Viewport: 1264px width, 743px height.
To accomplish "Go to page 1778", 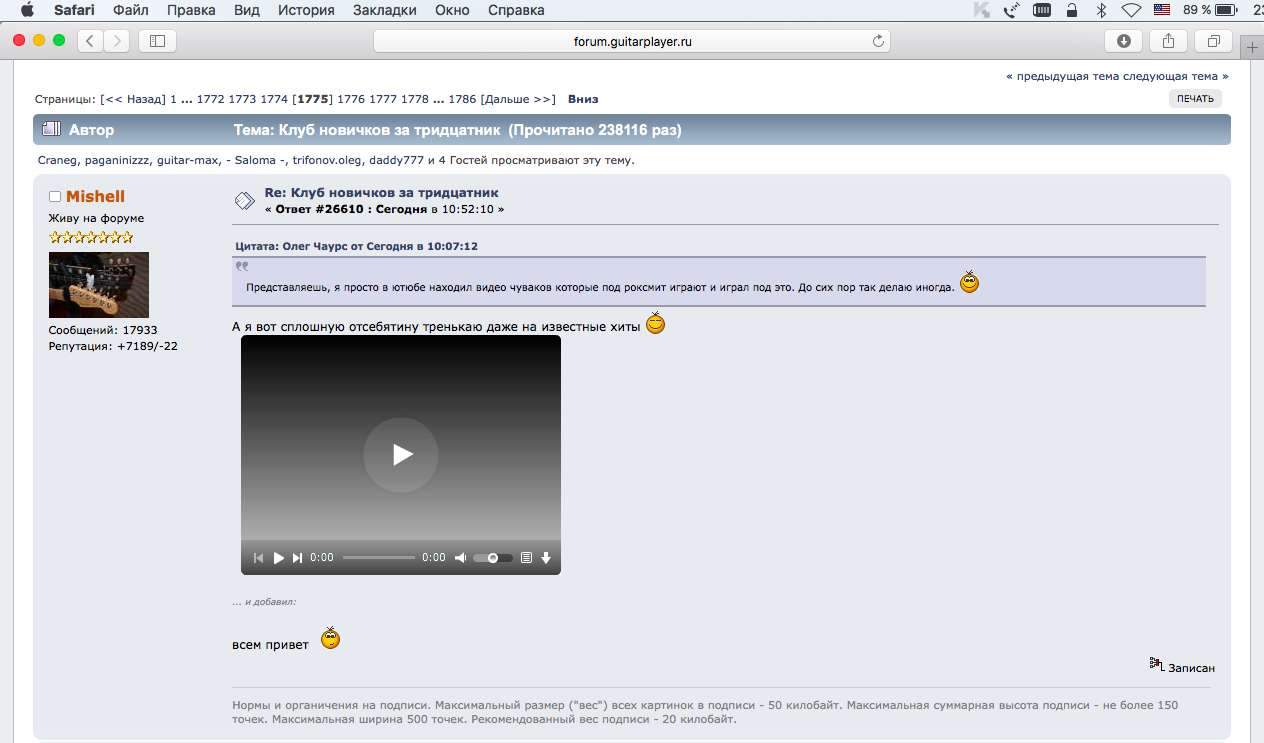I will point(415,99).
